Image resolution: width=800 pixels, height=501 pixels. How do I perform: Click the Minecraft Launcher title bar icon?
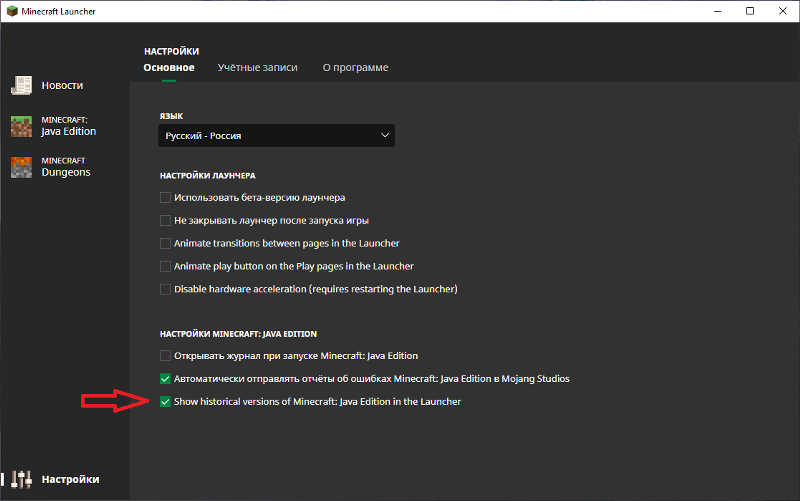tap(12, 11)
